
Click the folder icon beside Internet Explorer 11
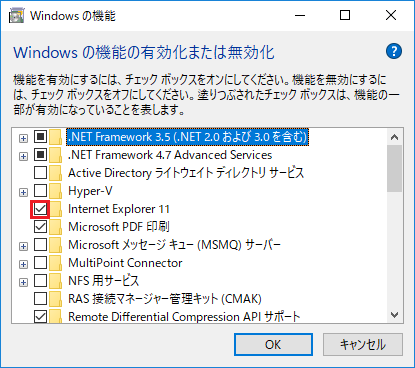pos(56,209)
